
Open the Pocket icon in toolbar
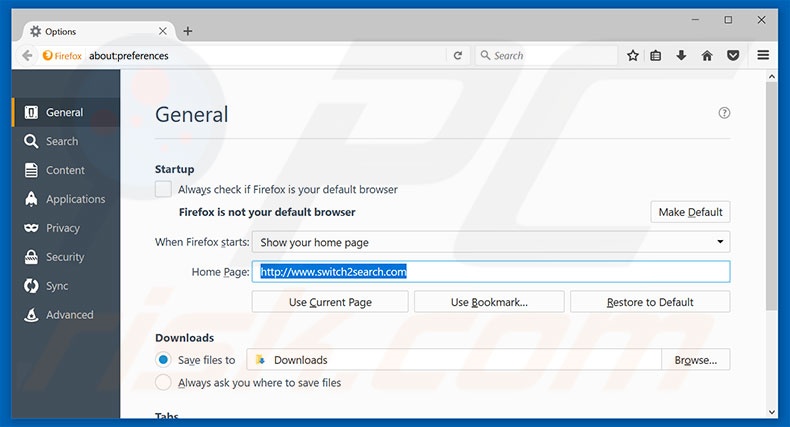click(733, 55)
